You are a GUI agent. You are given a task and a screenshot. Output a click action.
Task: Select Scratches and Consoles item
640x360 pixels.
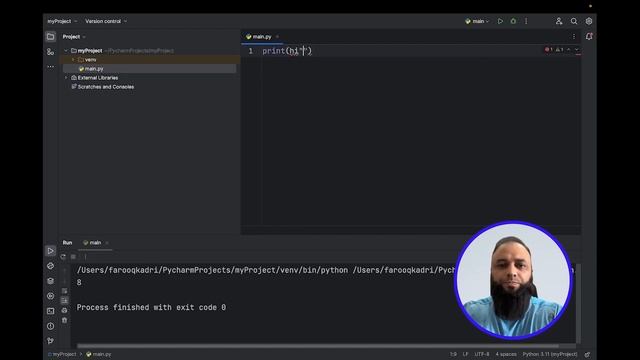point(102,87)
